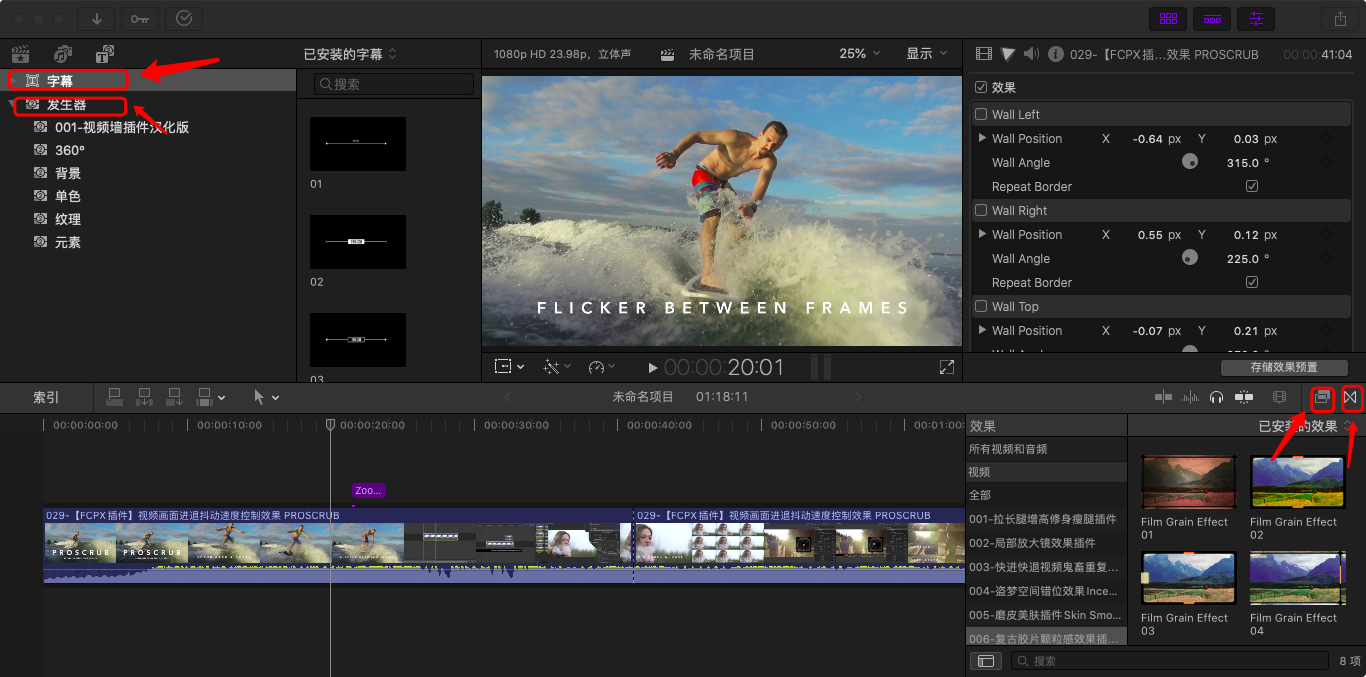1366x677 pixels.
Task: Toggle the timeline panel layout button
Action: tap(1212, 18)
